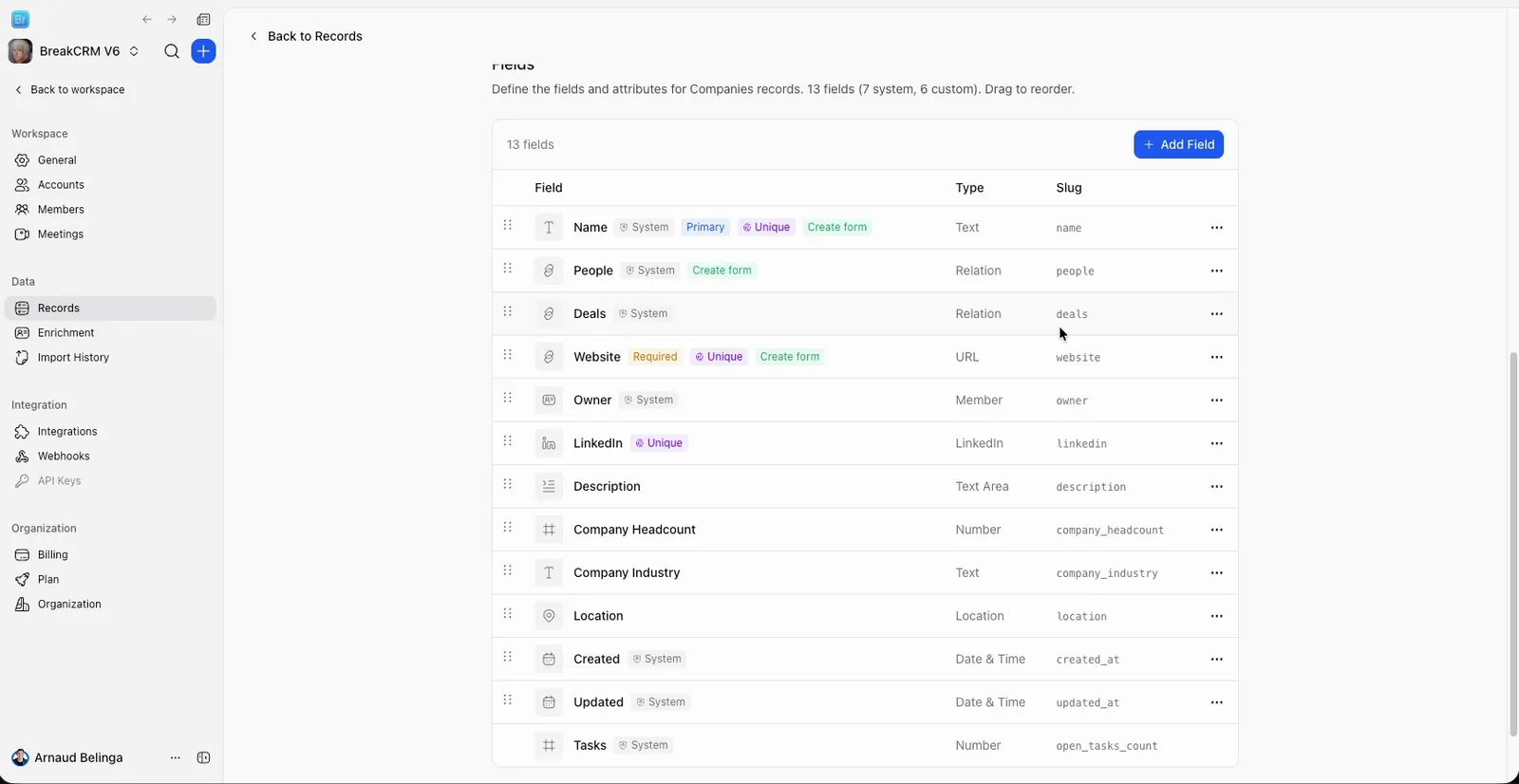Click Back to Records link
The height and width of the screenshot is (784, 1519).
306,36
